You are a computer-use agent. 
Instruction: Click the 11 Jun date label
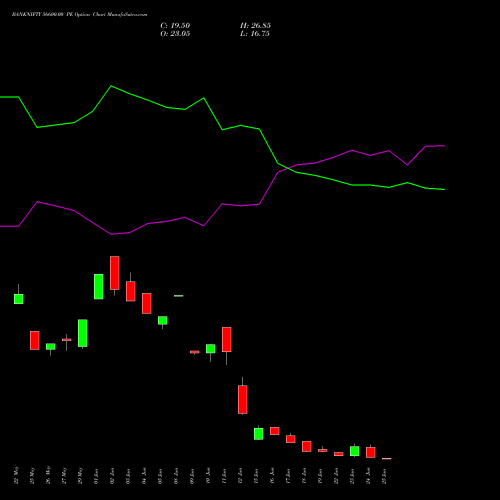(x=224, y=476)
